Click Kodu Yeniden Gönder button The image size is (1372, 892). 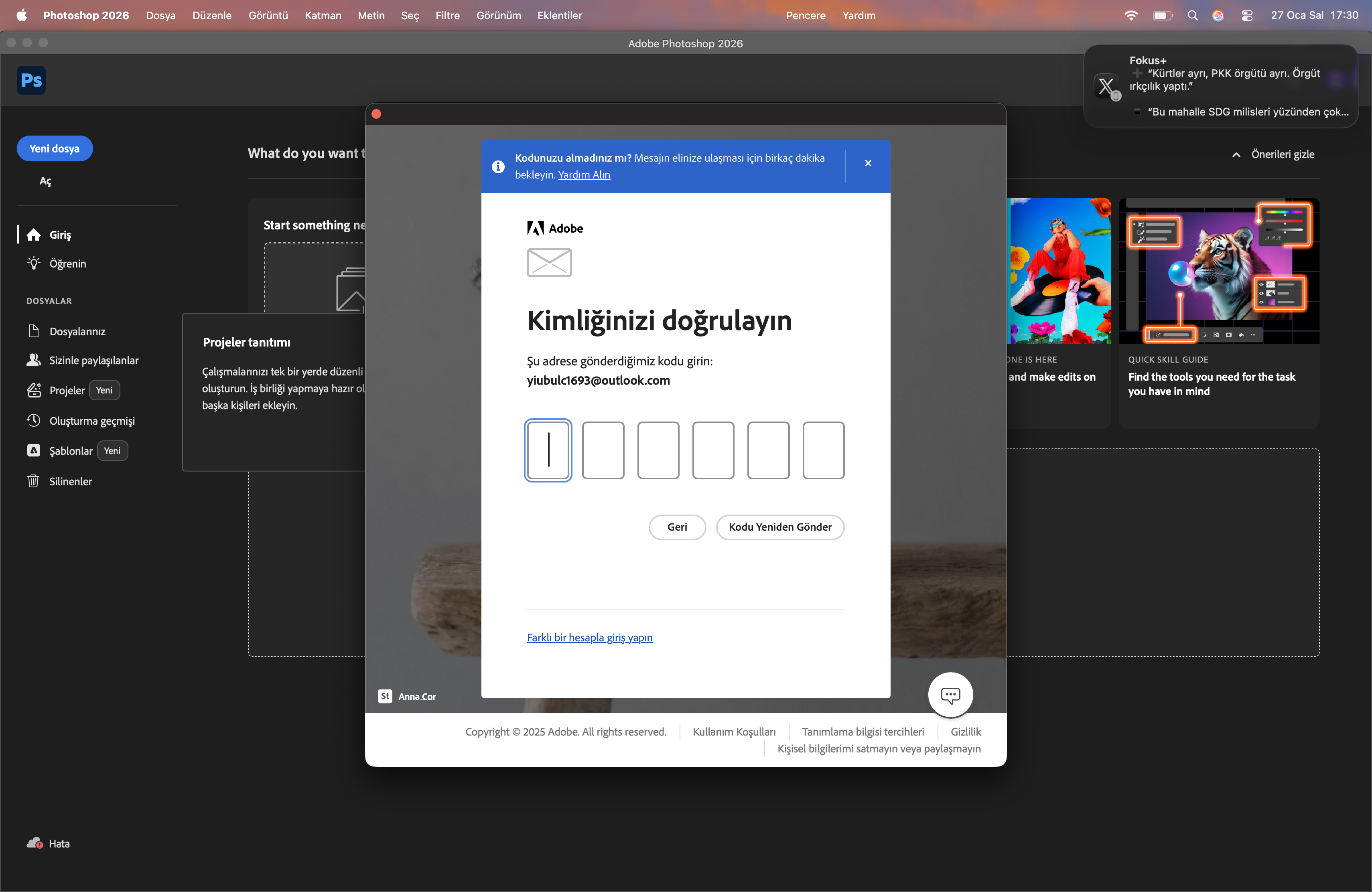click(x=781, y=527)
